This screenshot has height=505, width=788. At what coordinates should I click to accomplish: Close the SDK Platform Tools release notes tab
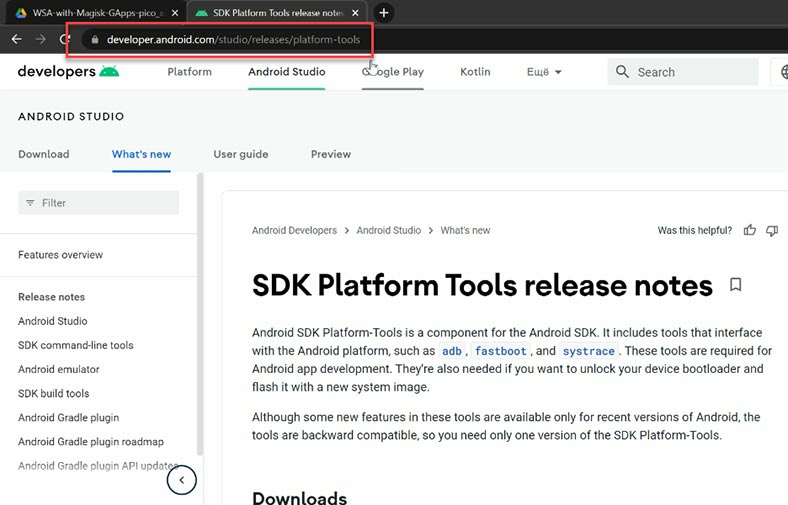pos(355,13)
